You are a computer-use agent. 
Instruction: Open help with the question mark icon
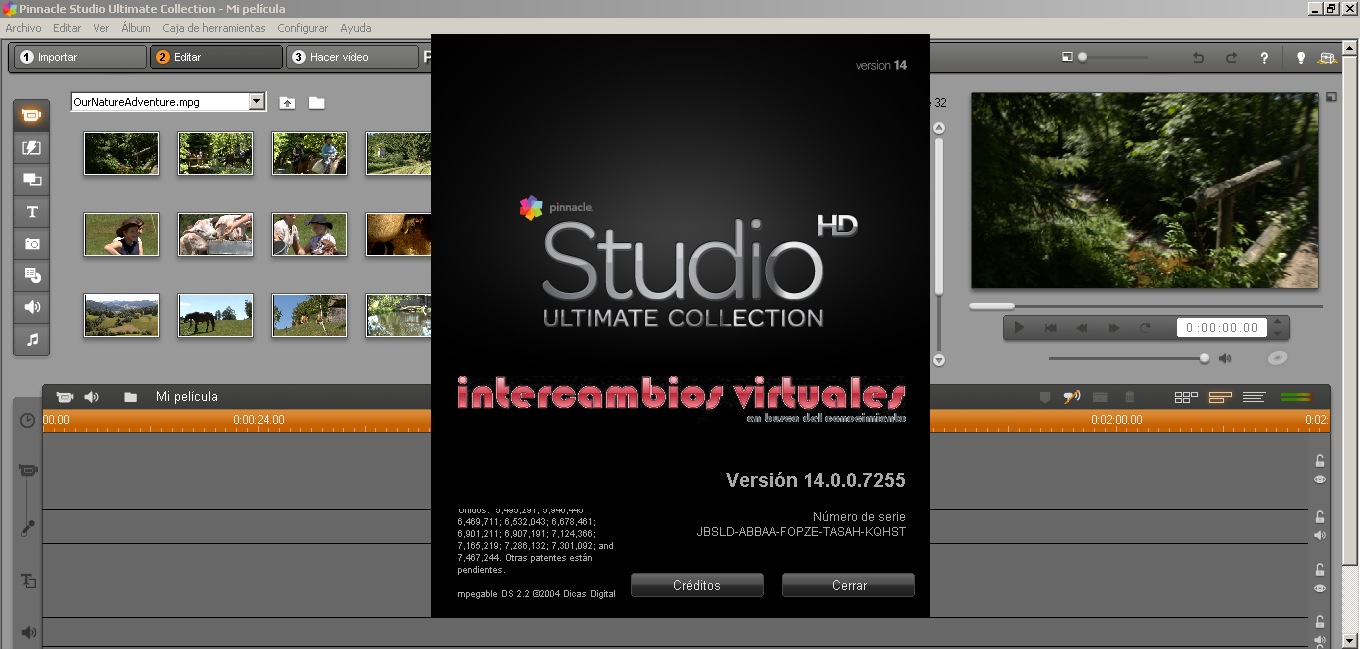point(1264,58)
